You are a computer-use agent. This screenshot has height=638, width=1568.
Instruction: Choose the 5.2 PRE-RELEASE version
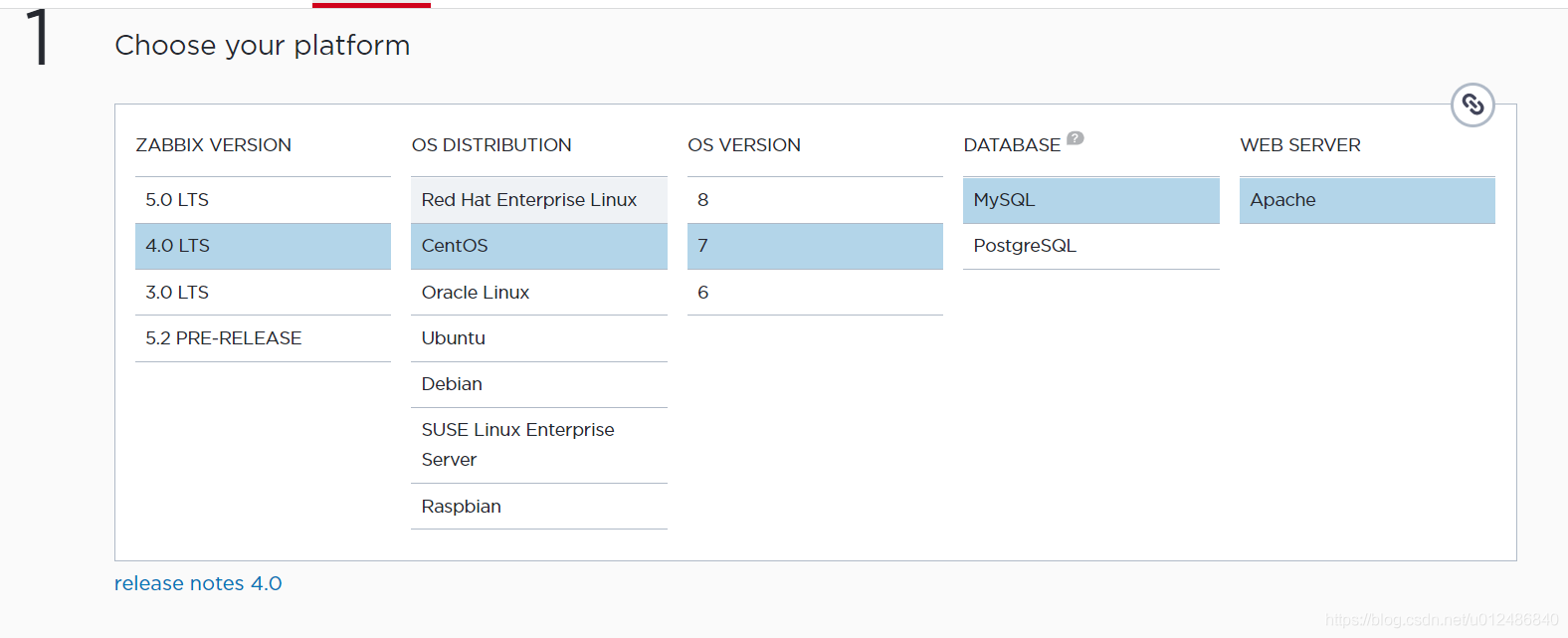pos(263,338)
